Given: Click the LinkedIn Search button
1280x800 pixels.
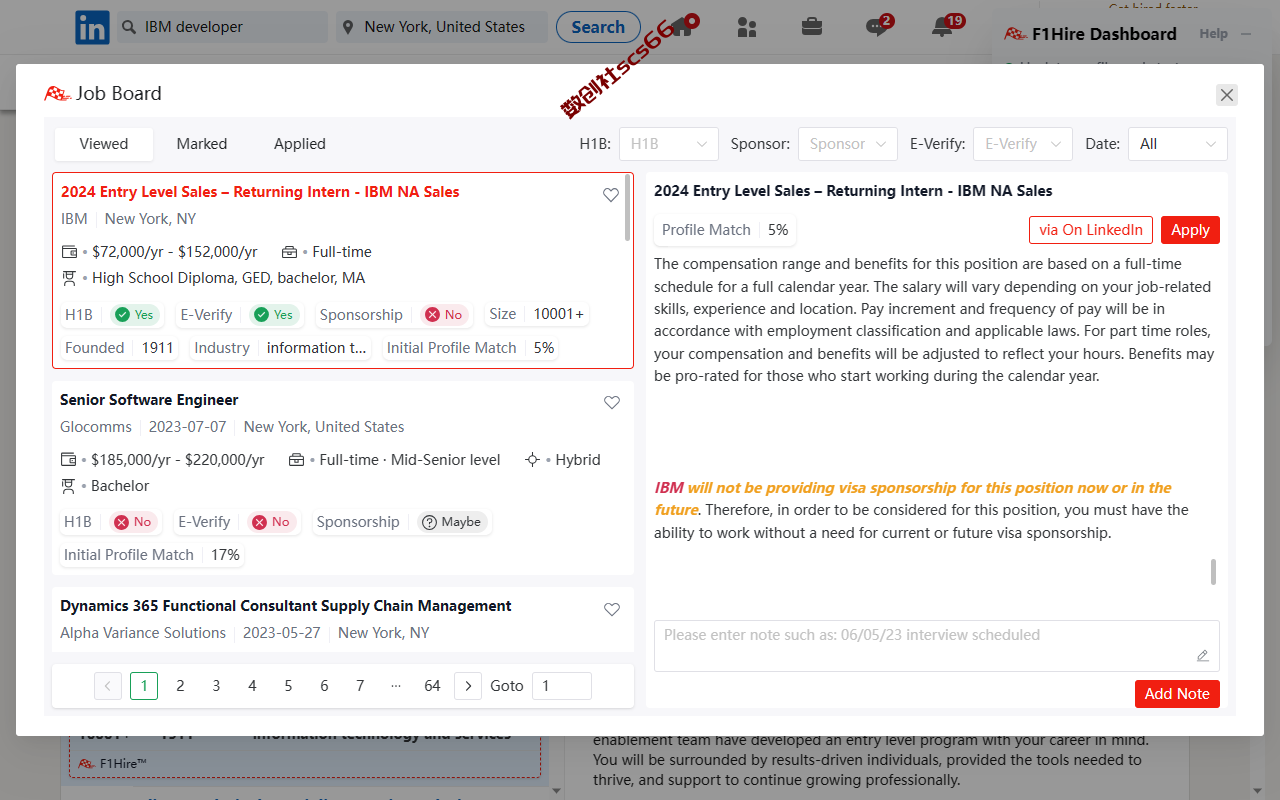Looking at the screenshot, I should pyautogui.click(x=598, y=27).
